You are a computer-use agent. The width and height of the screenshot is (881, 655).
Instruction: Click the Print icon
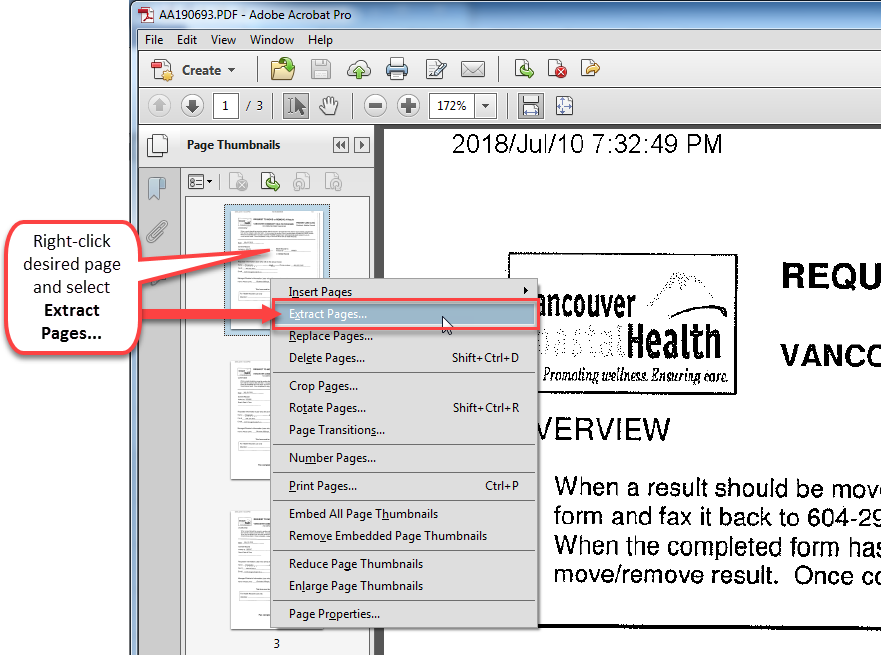(397, 69)
